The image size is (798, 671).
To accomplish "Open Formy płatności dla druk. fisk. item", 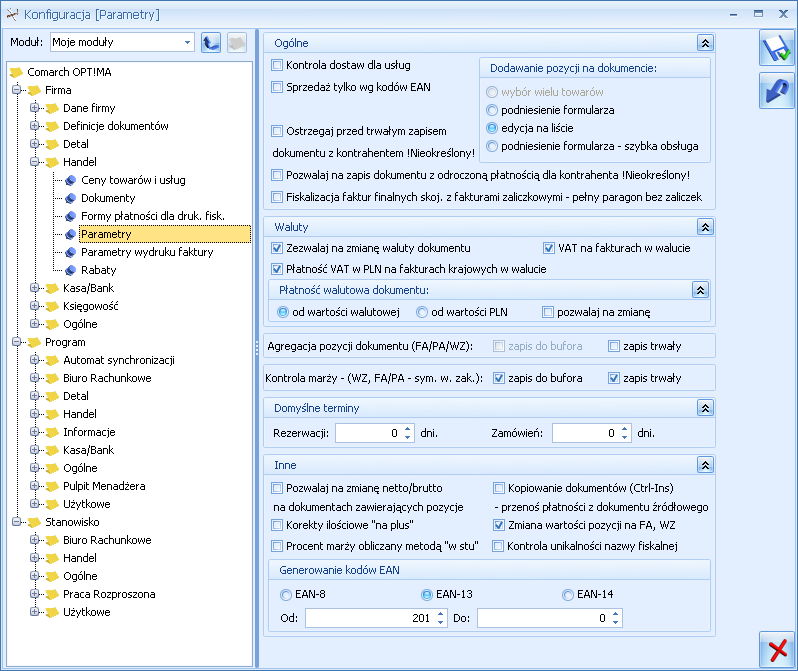I will pos(153,216).
